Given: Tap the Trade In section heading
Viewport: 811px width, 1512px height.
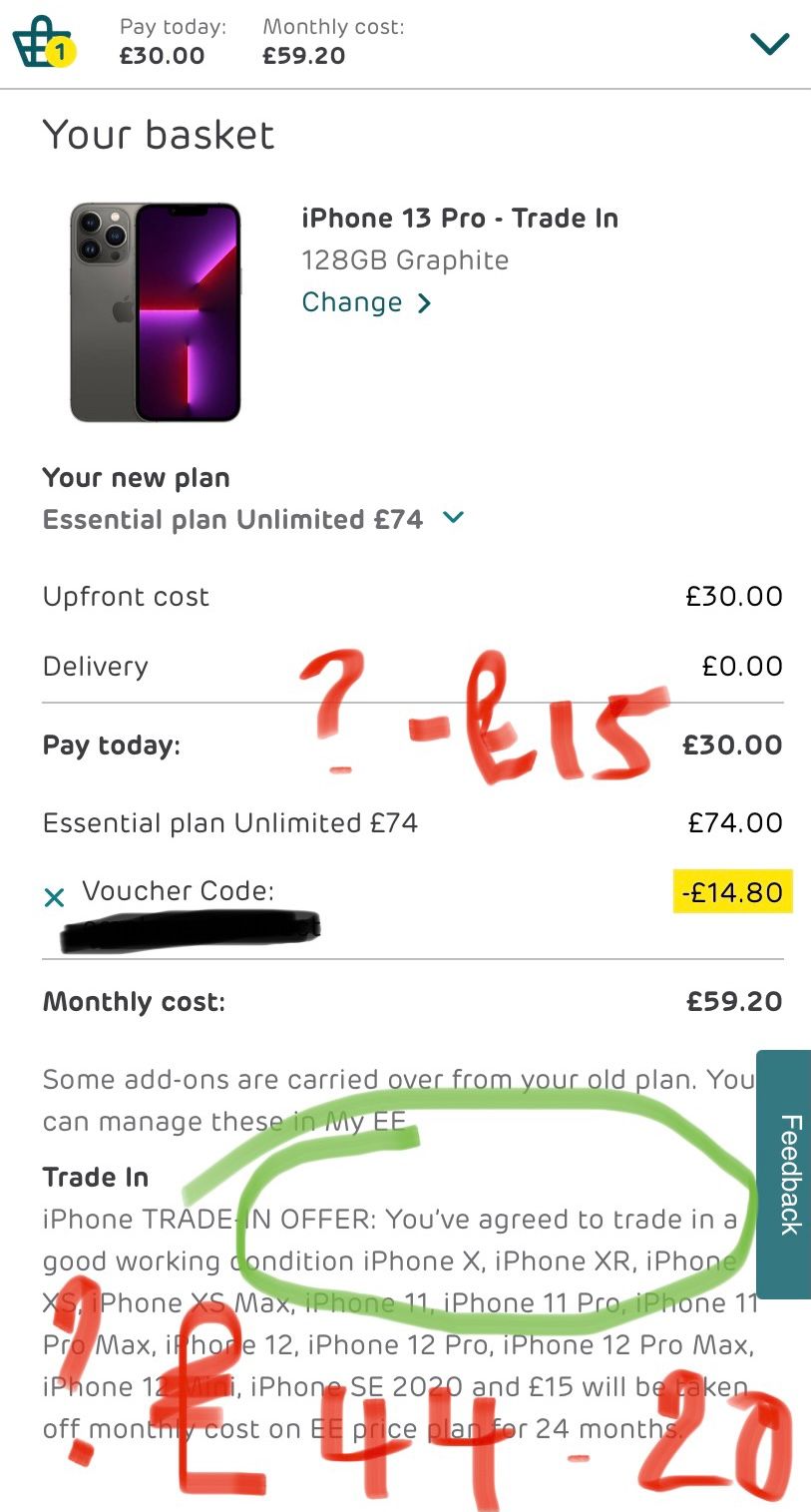Looking at the screenshot, I should [96, 1178].
